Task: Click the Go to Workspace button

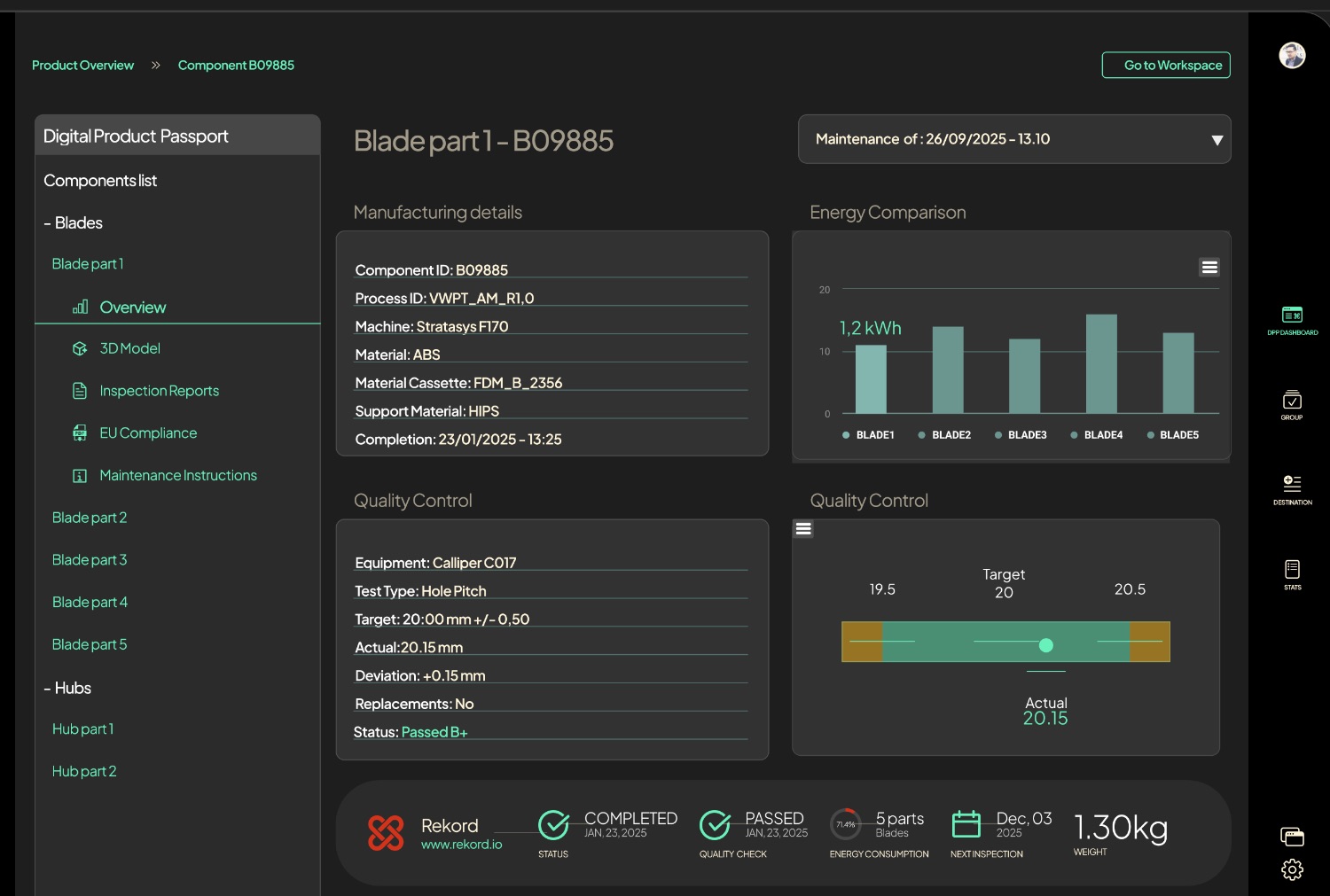Action: point(1166,65)
